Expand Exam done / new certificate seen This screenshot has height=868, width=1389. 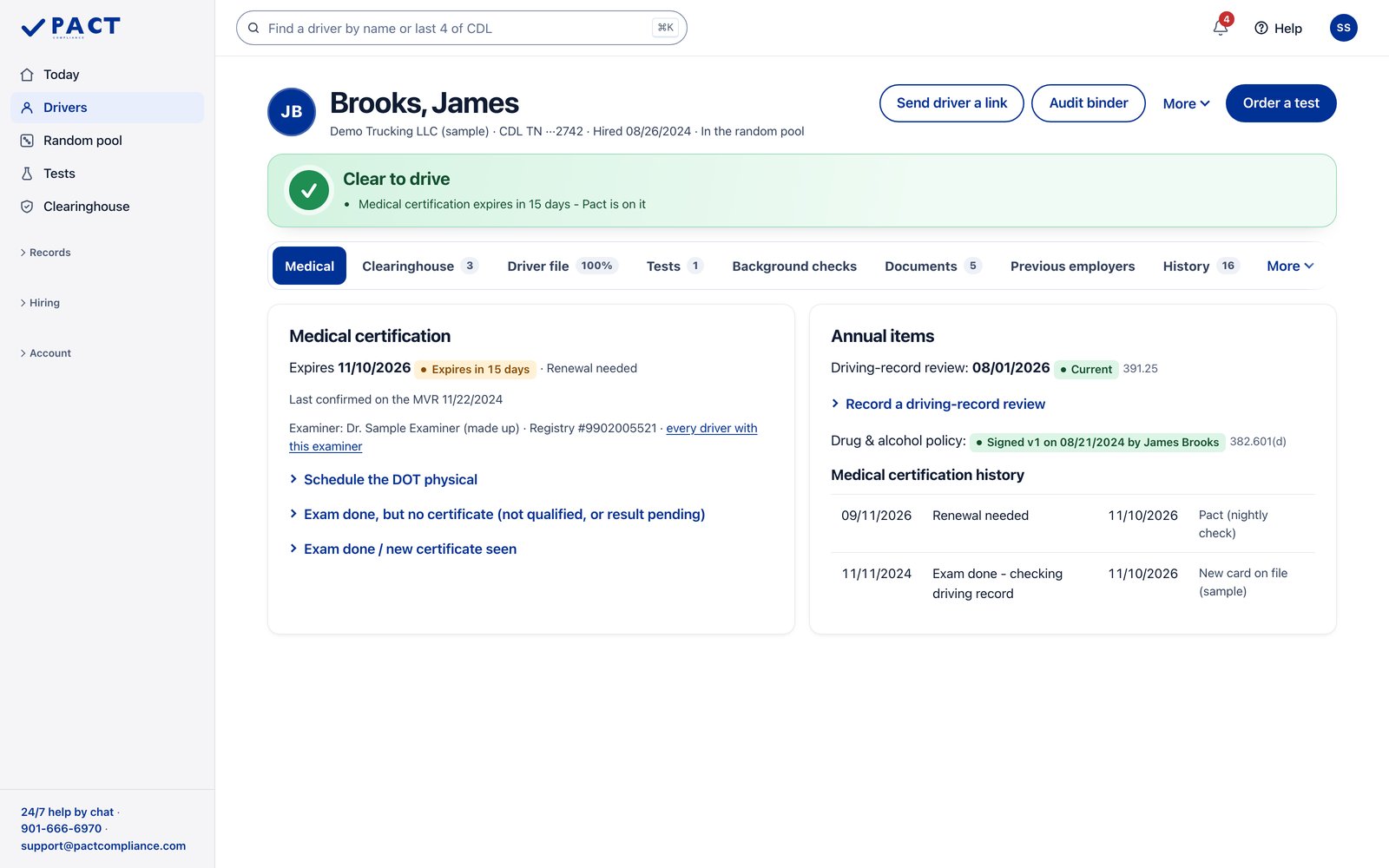[403, 549]
